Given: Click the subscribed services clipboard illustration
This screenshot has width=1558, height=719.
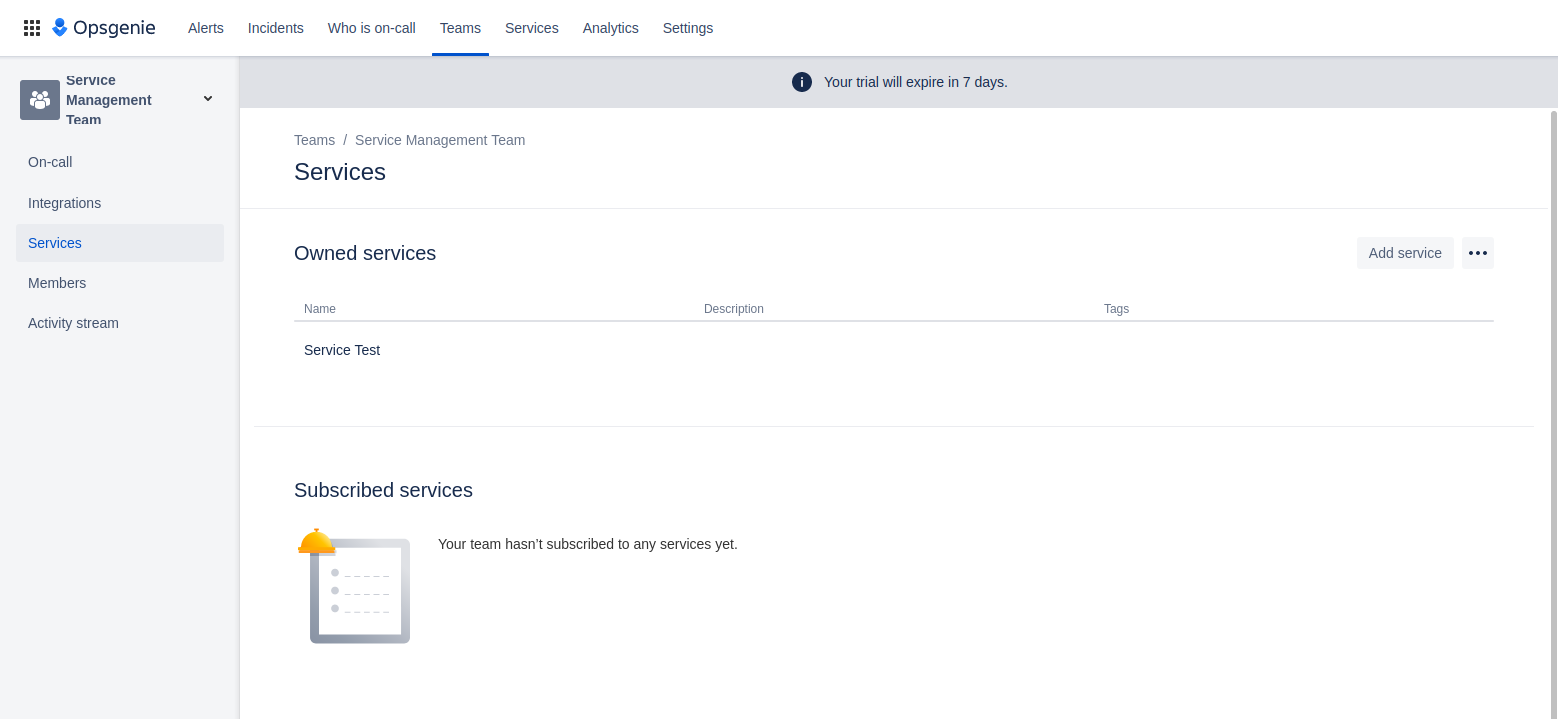Looking at the screenshot, I should point(355,586).
